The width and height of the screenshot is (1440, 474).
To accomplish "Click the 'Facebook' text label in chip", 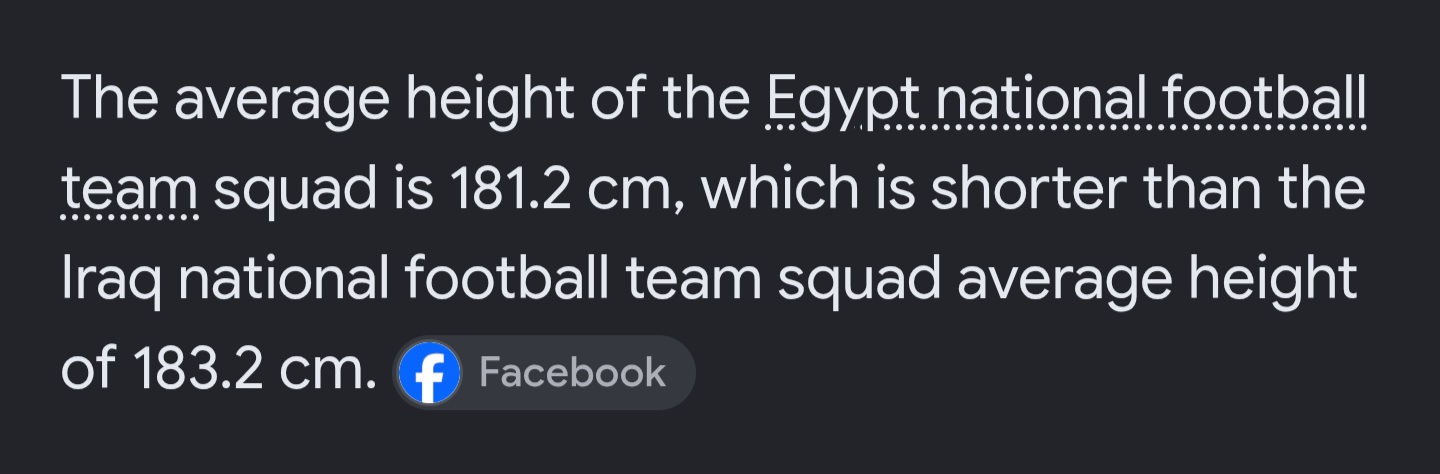I will tap(572, 373).
